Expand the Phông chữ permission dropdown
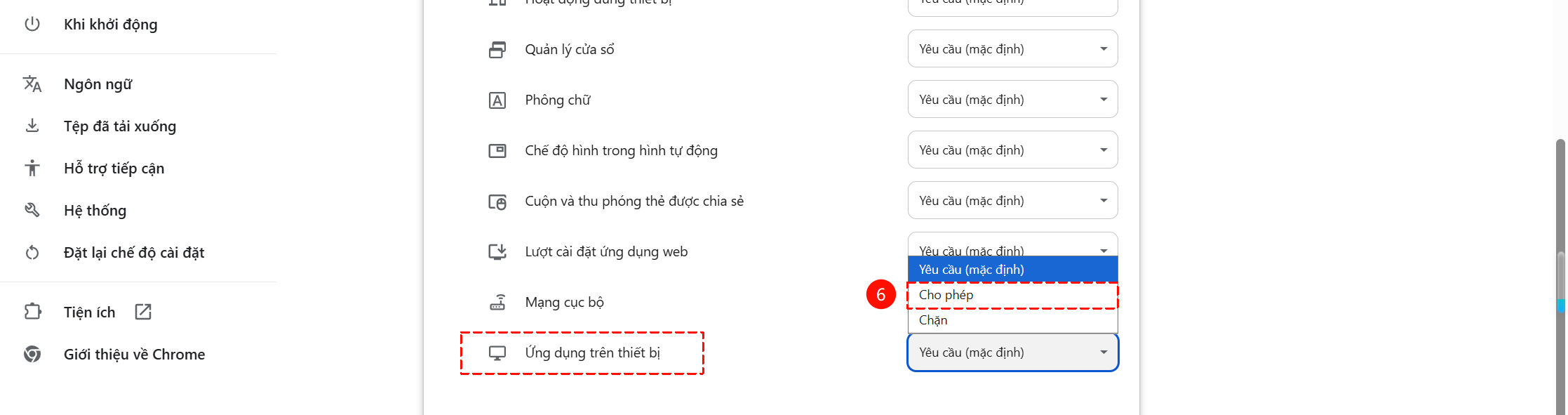 click(1012, 100)
